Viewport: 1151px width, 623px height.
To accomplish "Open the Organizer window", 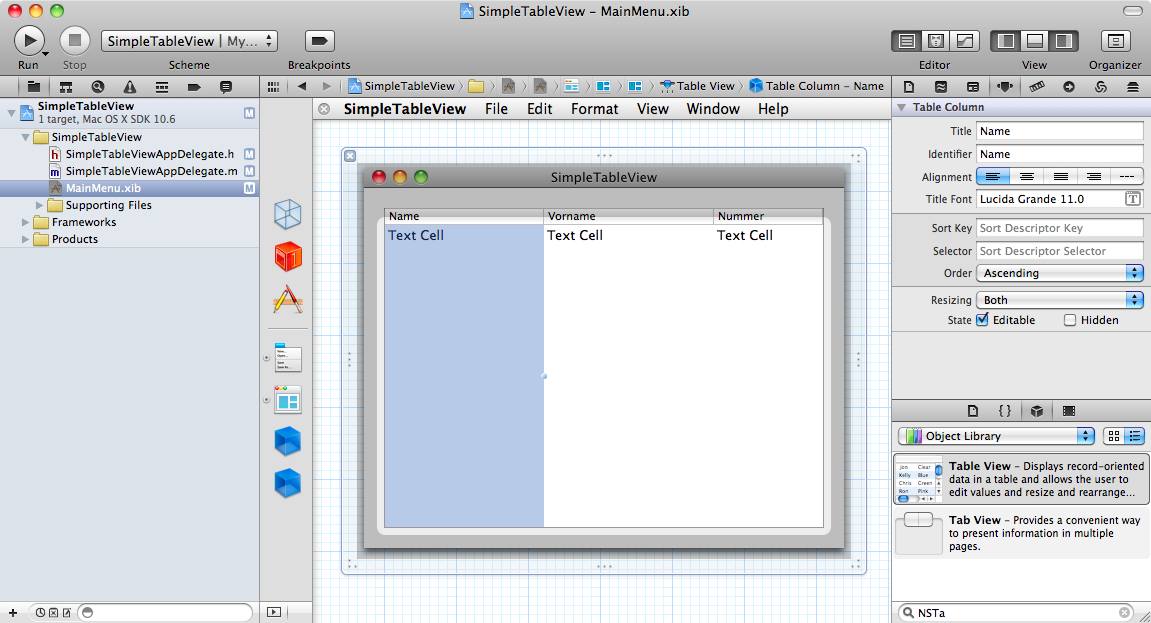I will (1115, 41).
